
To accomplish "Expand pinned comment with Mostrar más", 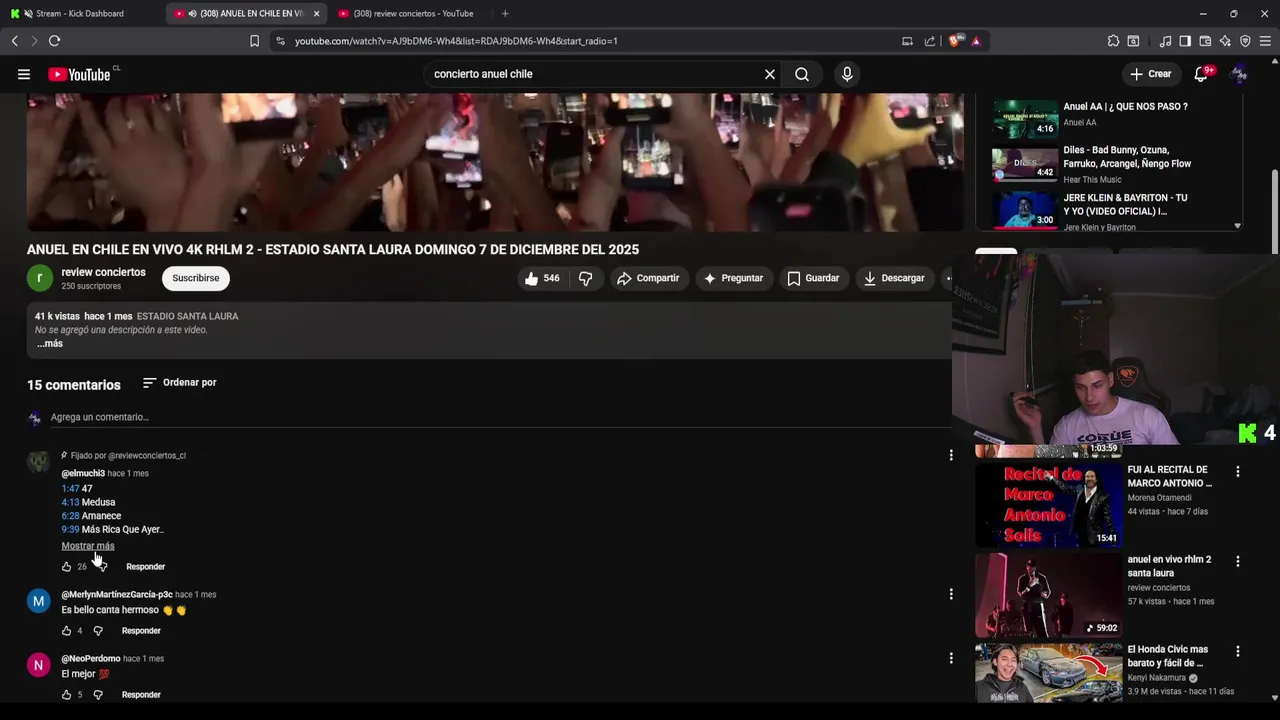I will (x=88, y=546).
